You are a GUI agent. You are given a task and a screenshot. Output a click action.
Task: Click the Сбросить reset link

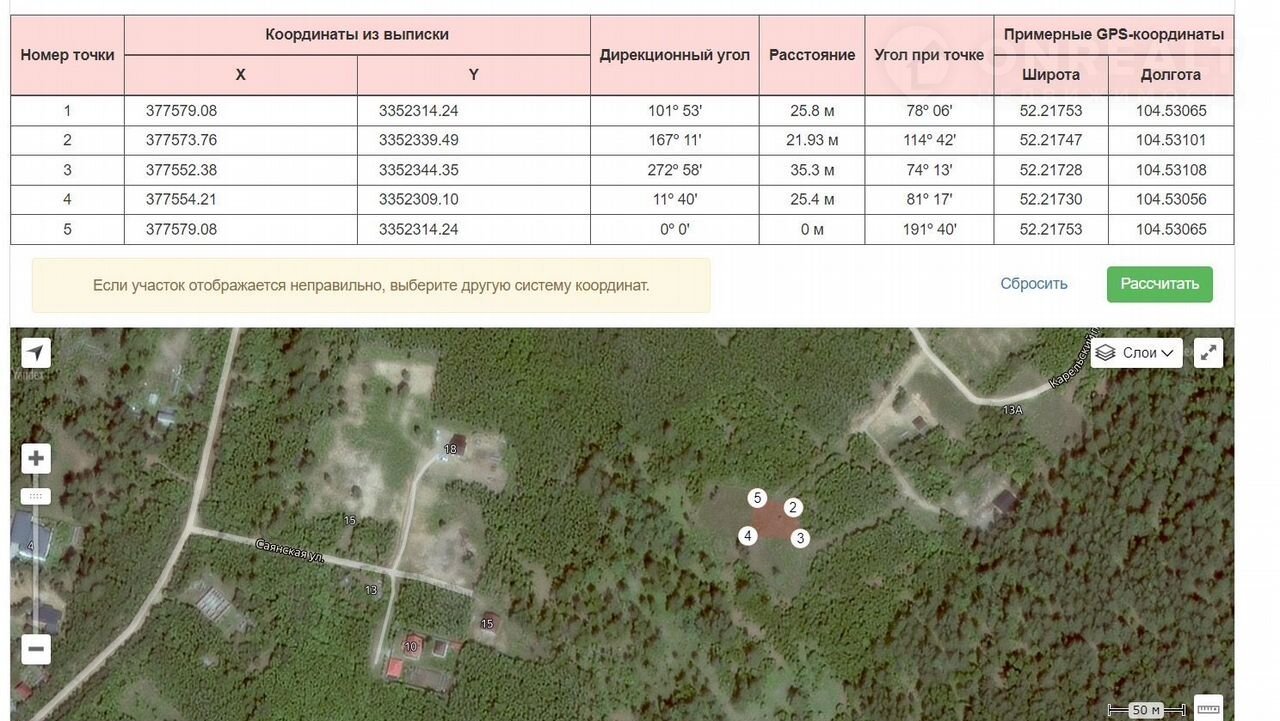[x=1034, y=284]
